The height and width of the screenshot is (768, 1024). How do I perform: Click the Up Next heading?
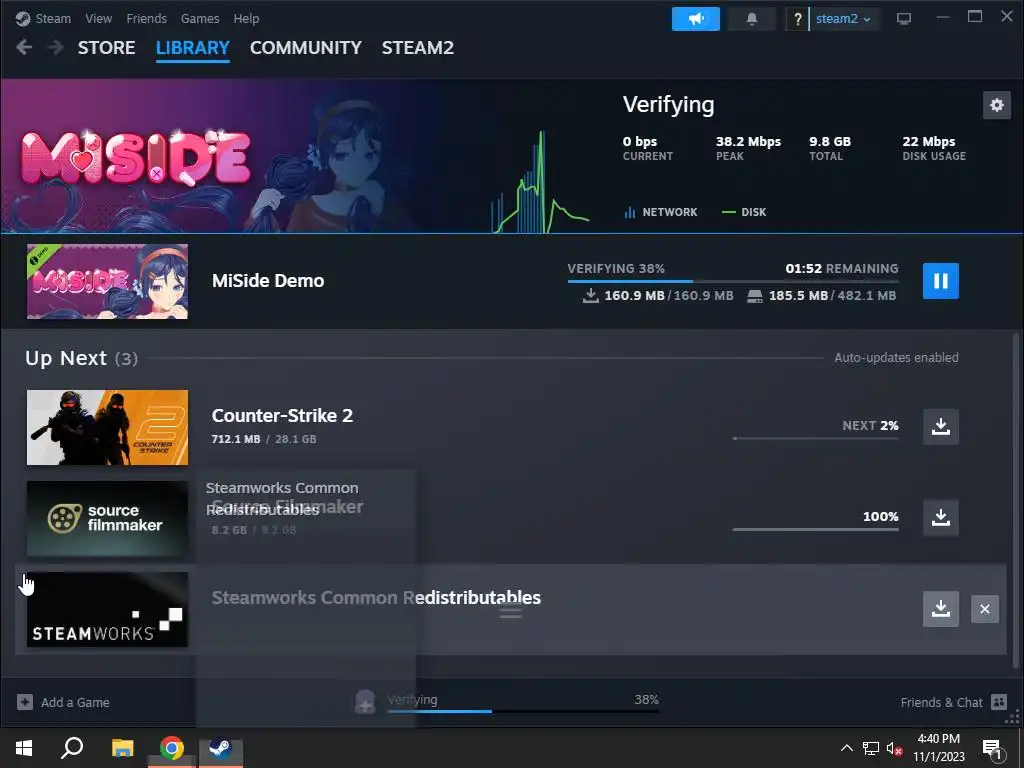pyautogui.click(x=65, y=358)
